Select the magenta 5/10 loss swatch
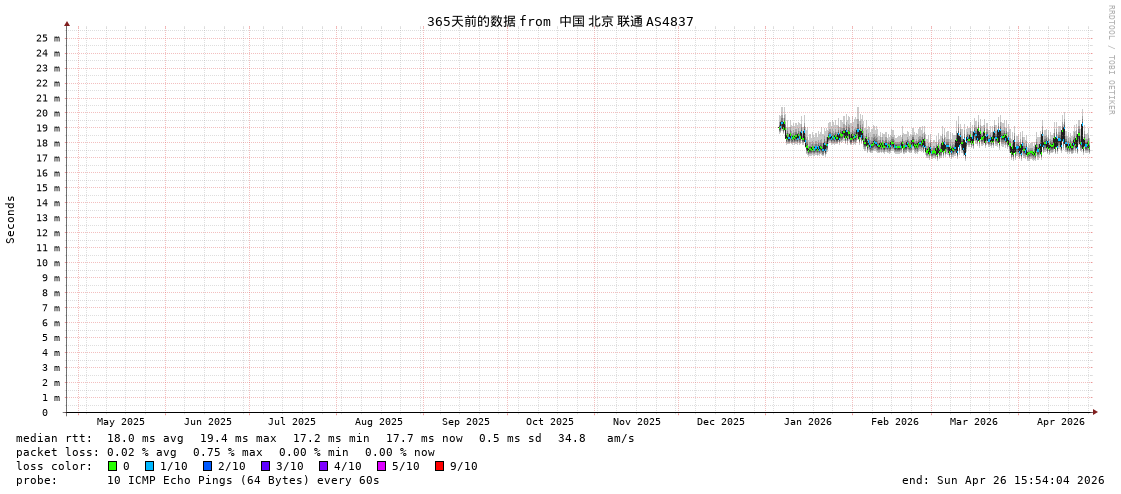Viewport: 1121px width, 494px height. pos(381,466)
